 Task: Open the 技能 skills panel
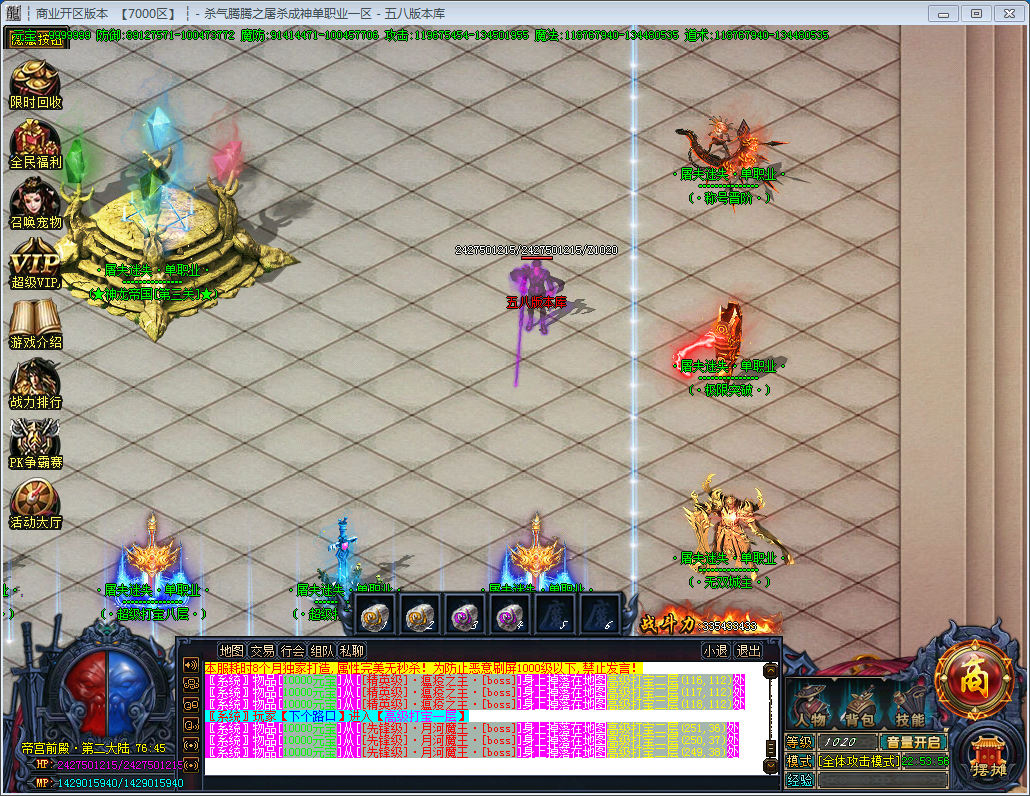909,707
